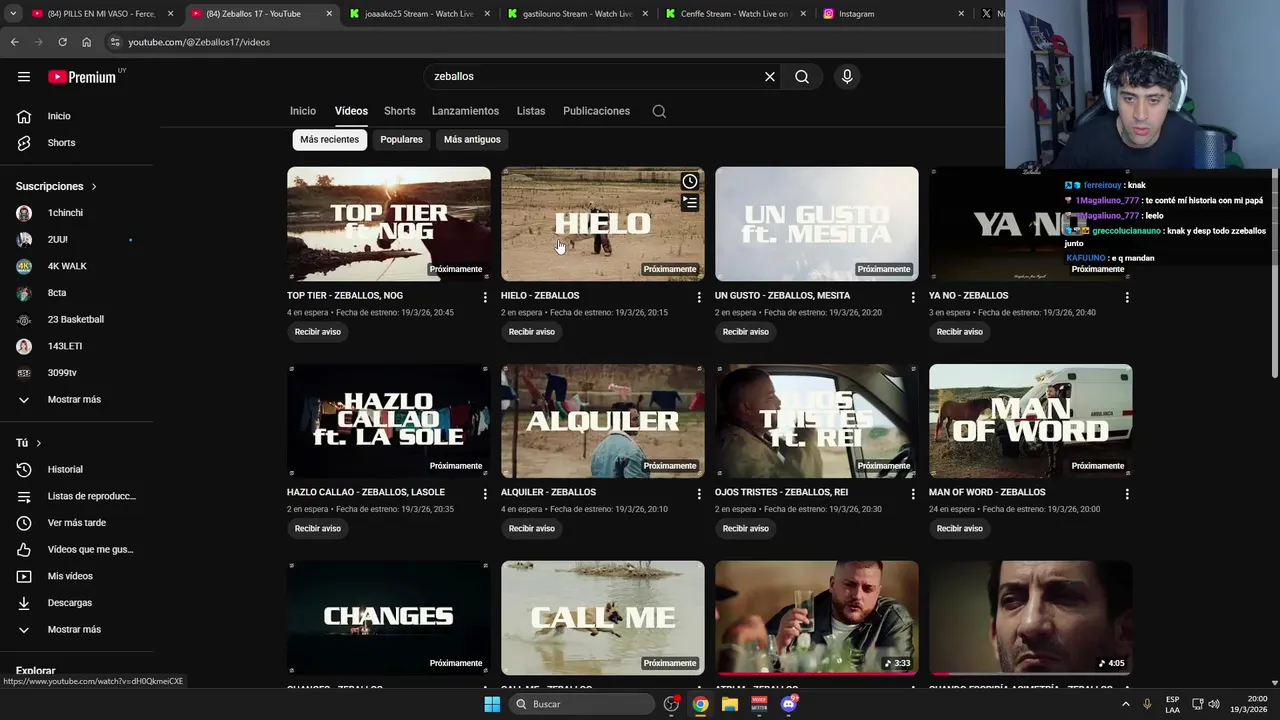
Task: Switch to the Lanzamientos channel tab
Action: [465, 111]
